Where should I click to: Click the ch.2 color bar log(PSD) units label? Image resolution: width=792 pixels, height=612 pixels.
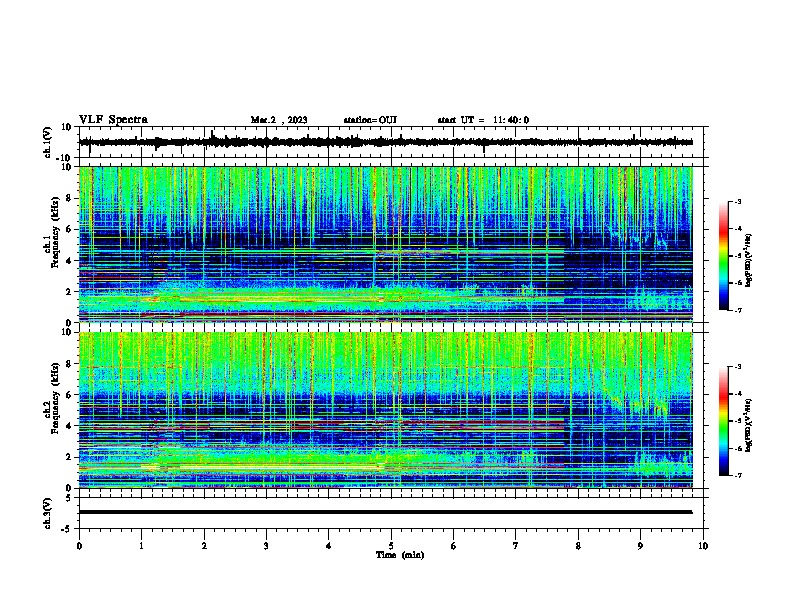[749, 425]
